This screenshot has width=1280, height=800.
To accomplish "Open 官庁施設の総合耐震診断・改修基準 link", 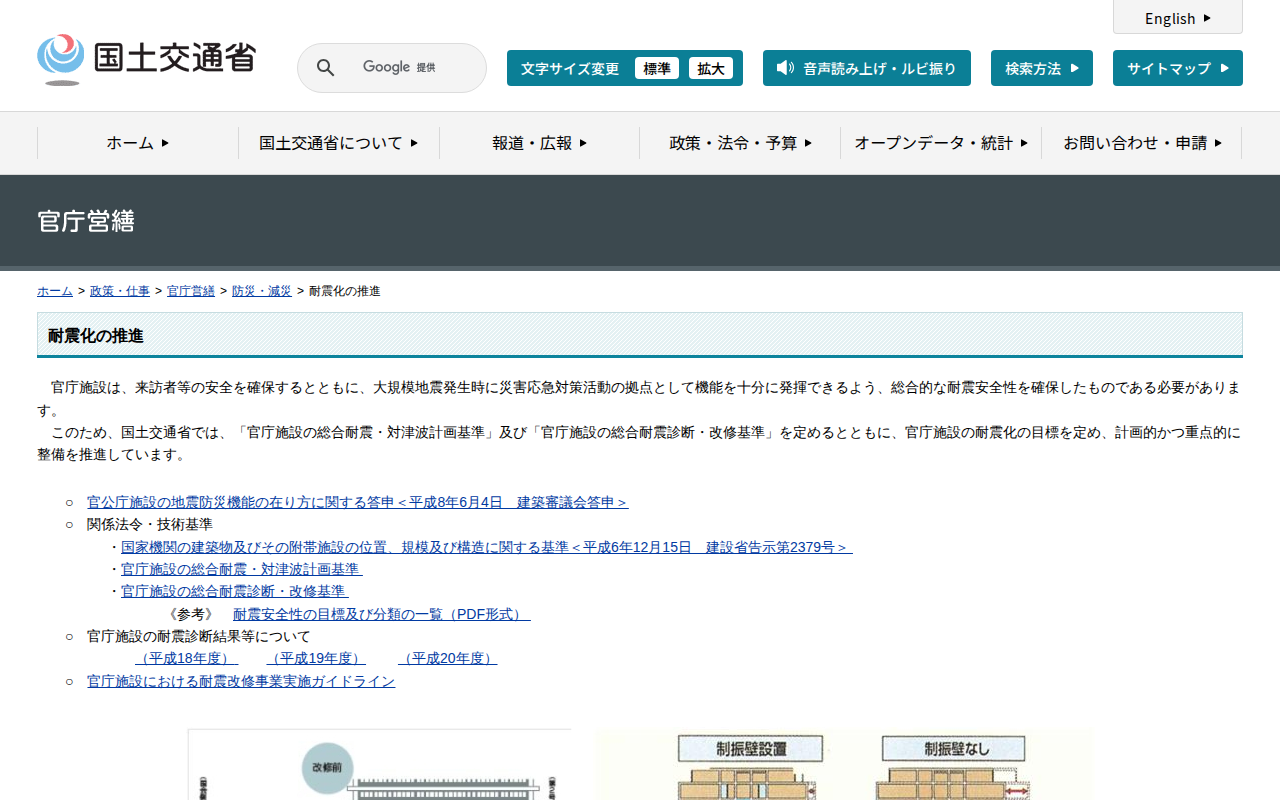I will [235, 591].
